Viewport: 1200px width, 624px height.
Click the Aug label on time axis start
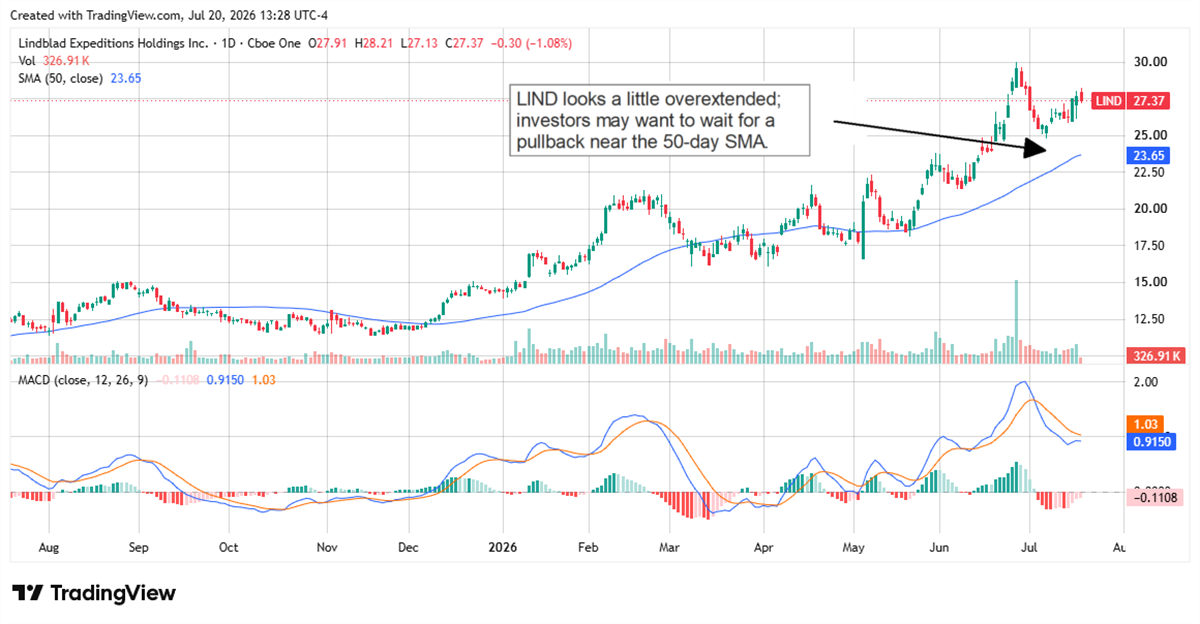click(49, 548)
